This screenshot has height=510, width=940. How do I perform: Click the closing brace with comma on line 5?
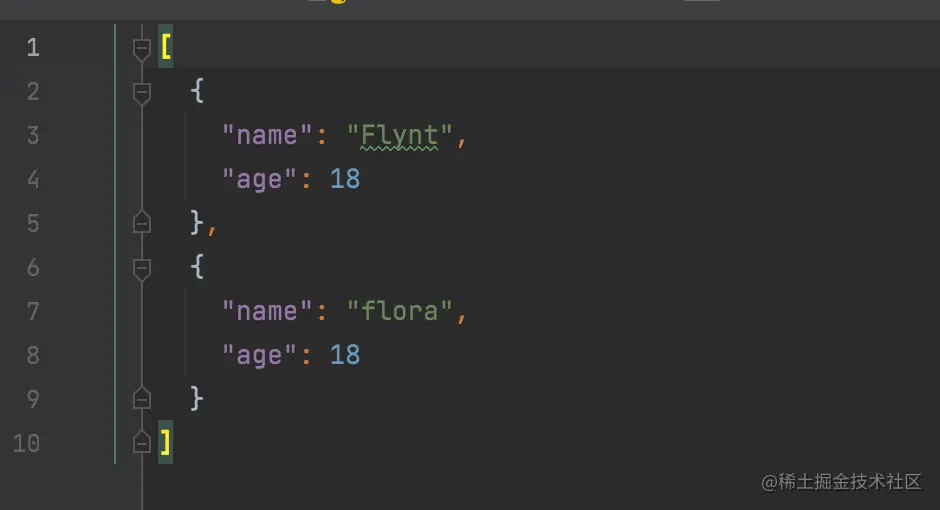tap(203, 223)
